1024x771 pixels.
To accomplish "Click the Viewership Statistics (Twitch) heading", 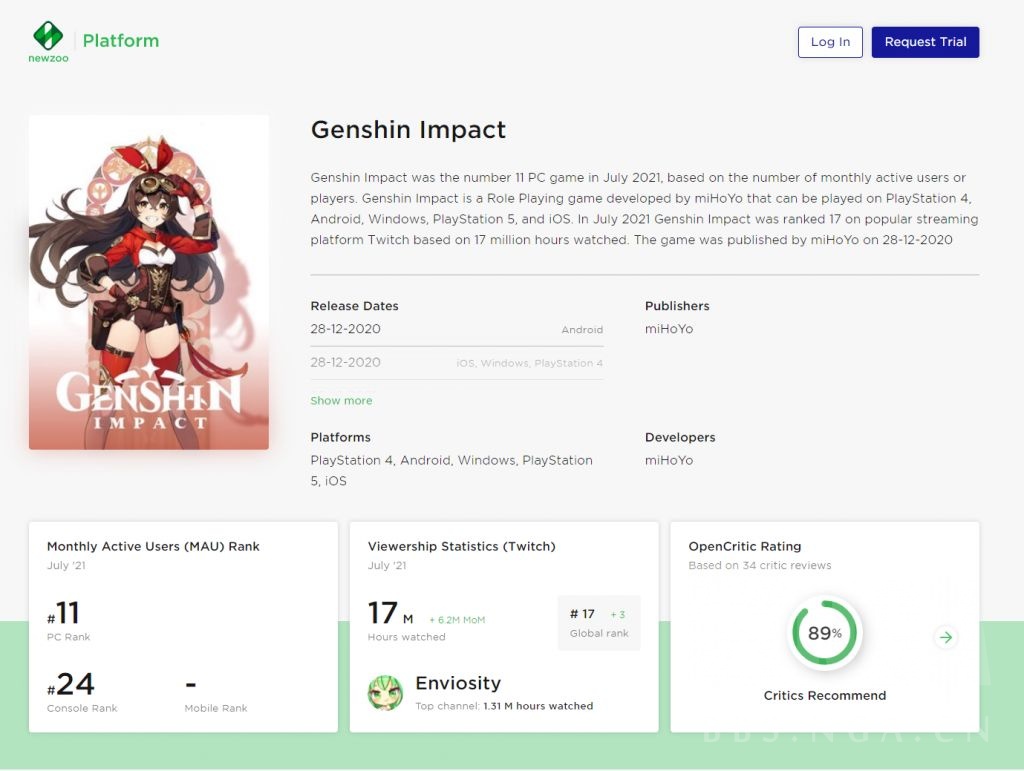I will click(461, 546).
